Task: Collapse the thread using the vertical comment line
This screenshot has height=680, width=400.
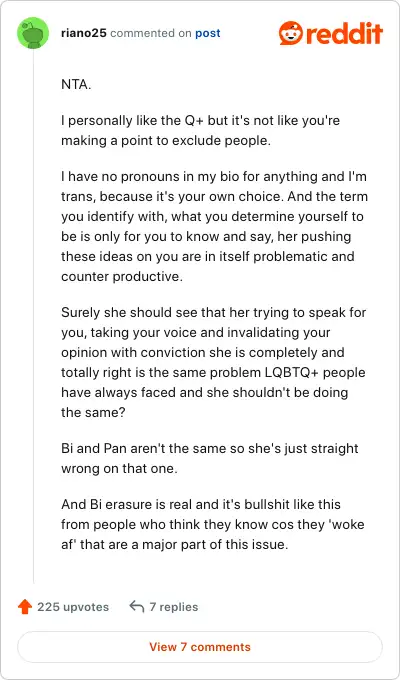Action: (x=33, y=317)
